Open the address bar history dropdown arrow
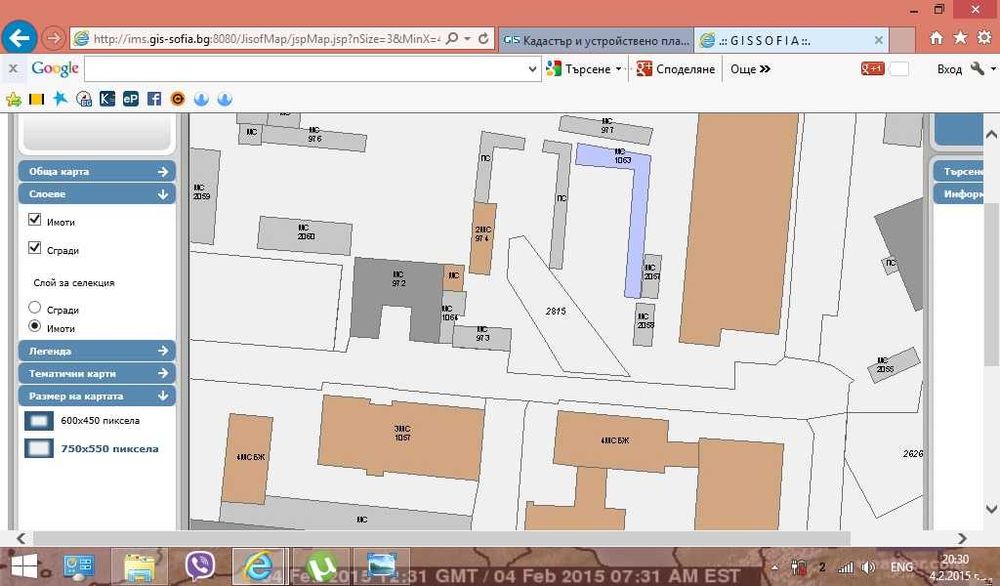This screenshot has width=1000, height=586. pyautogui.click(x=467, y=39)
